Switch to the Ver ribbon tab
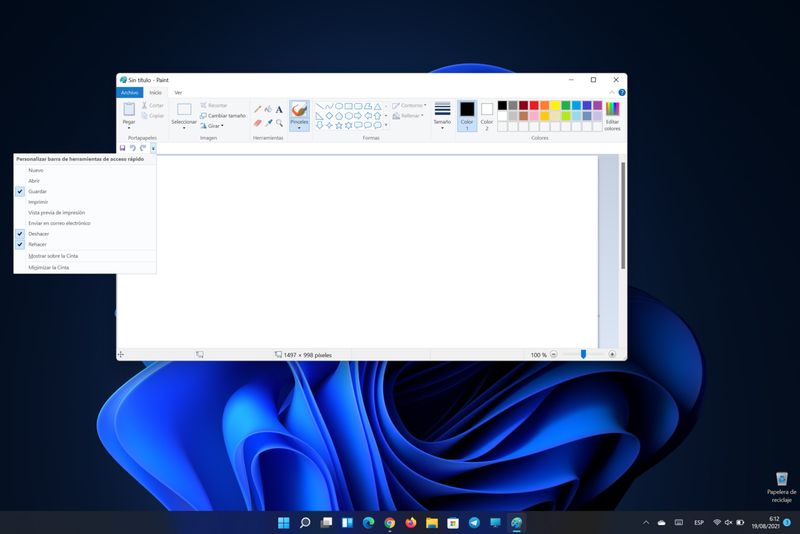This screenshot has width=800, height=534. pyautogui.click(x=178, y=92)
